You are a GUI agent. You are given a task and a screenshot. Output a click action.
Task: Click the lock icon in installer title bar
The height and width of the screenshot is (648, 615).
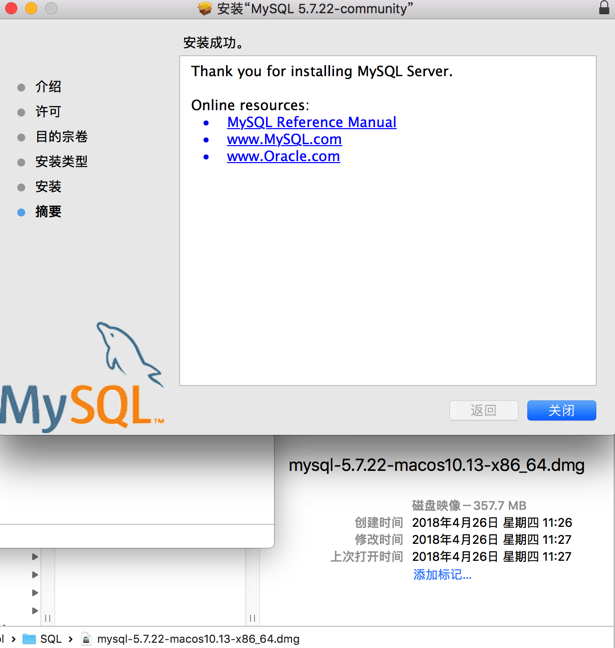tap(604, 8)
